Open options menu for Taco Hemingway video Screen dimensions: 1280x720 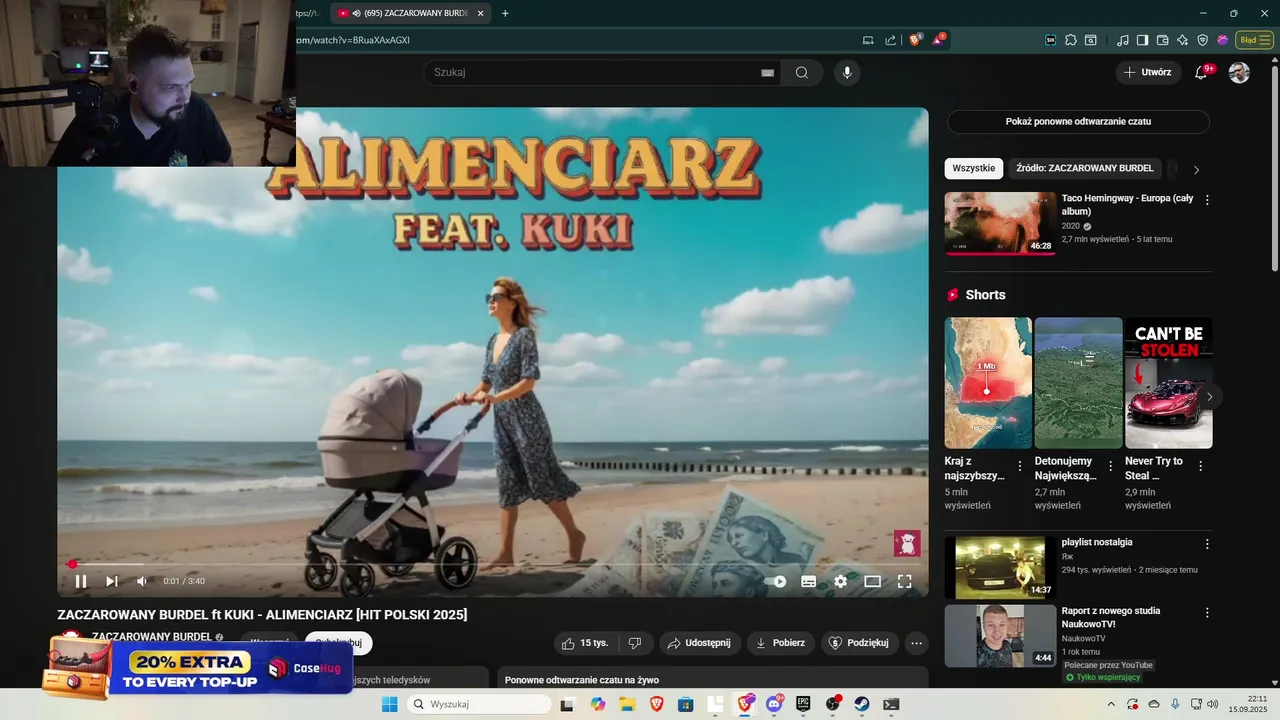[x=1207, y=200]
